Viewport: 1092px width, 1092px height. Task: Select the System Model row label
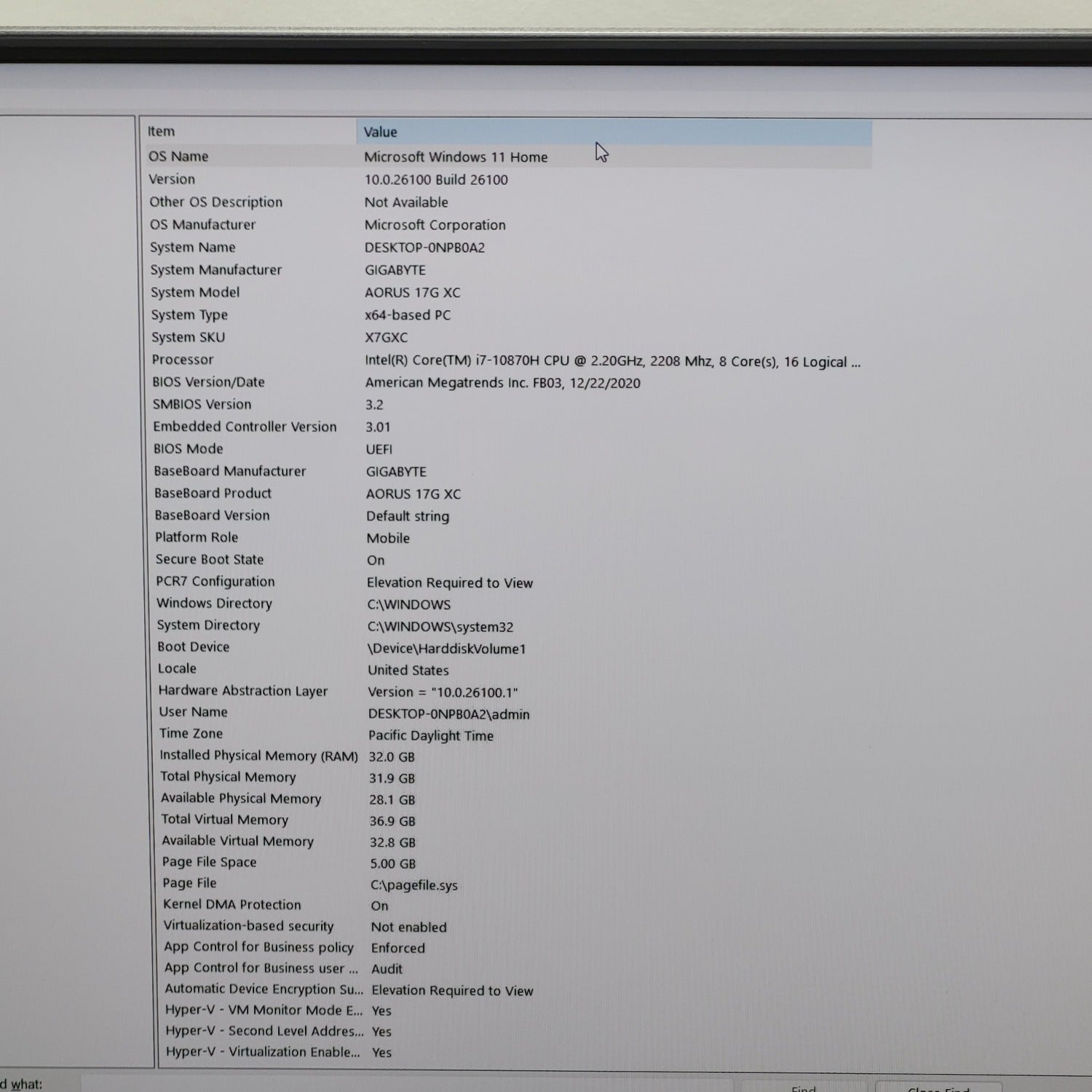pos(194,293)
